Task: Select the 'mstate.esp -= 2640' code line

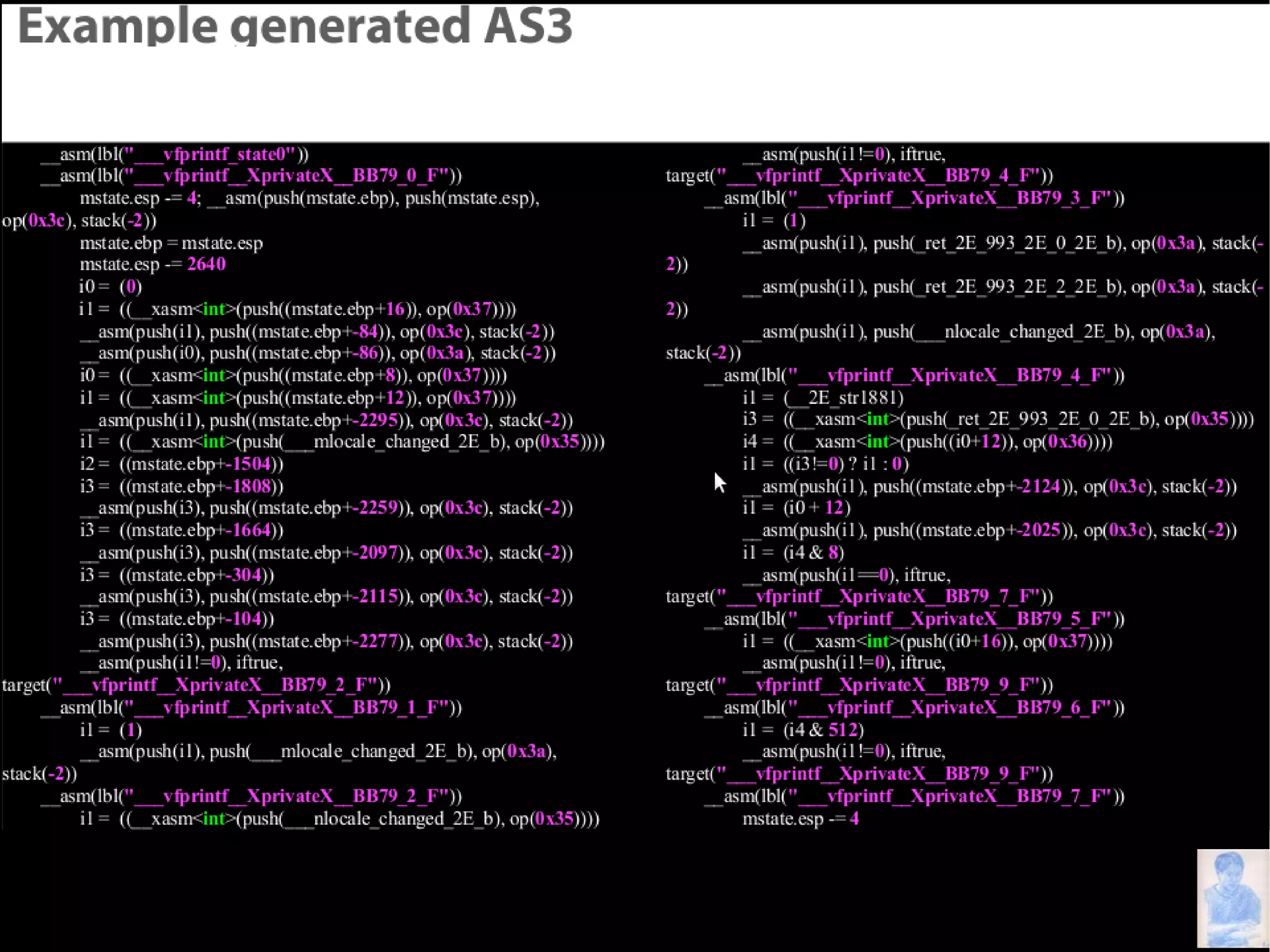Action: (x=153, y=264)
